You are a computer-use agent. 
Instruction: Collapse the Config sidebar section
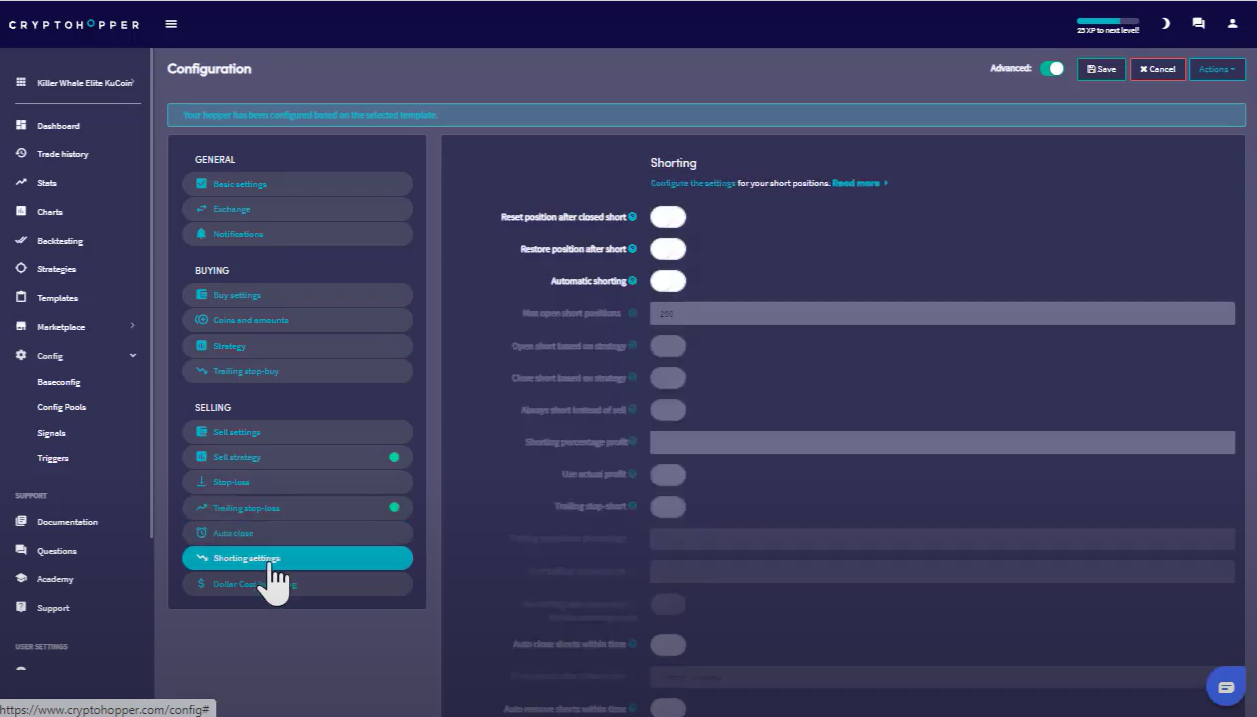(x=132, y=356)
